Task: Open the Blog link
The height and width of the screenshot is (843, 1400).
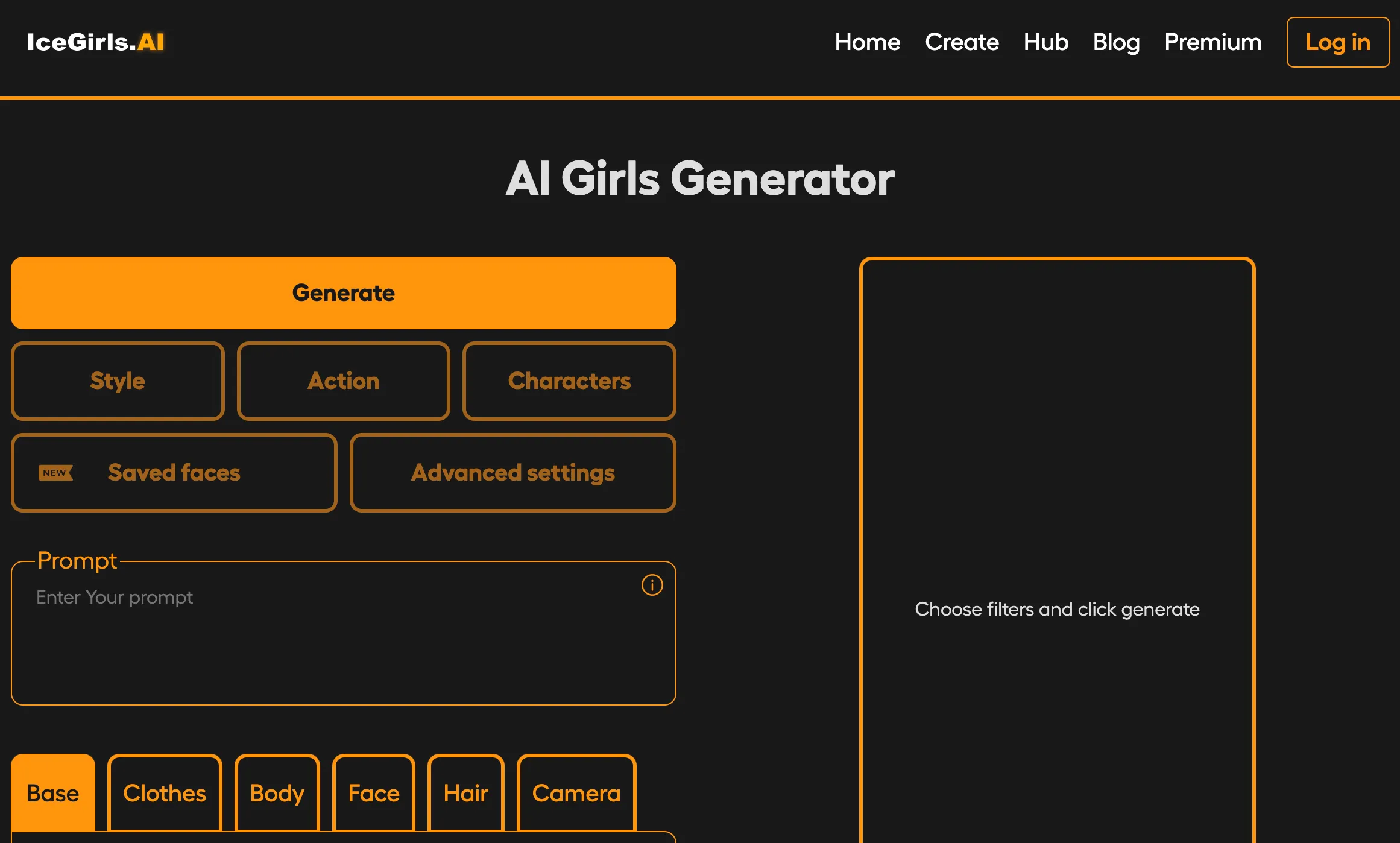Action: coord(1117,42)
